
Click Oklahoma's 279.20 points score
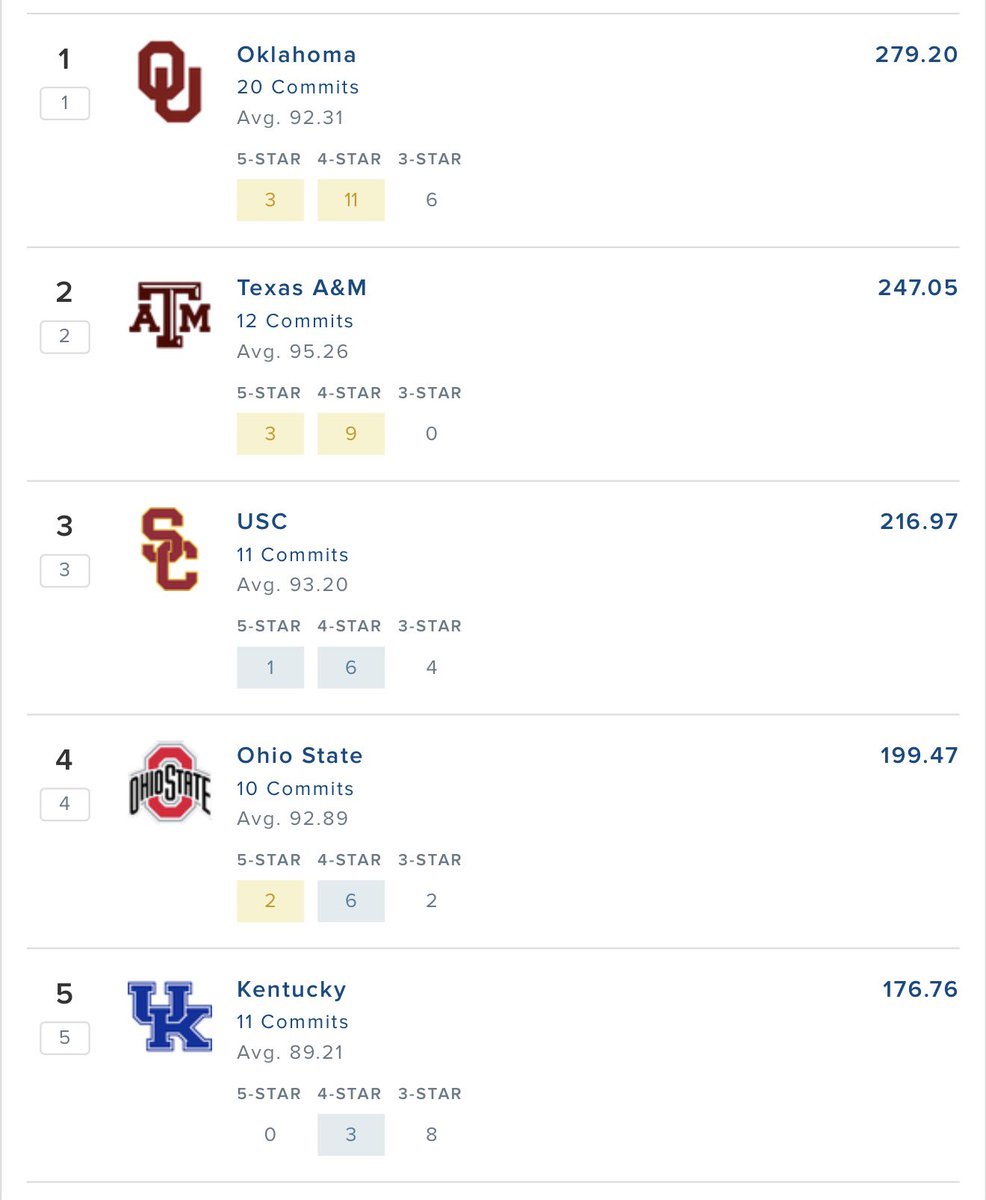(916, 54)
